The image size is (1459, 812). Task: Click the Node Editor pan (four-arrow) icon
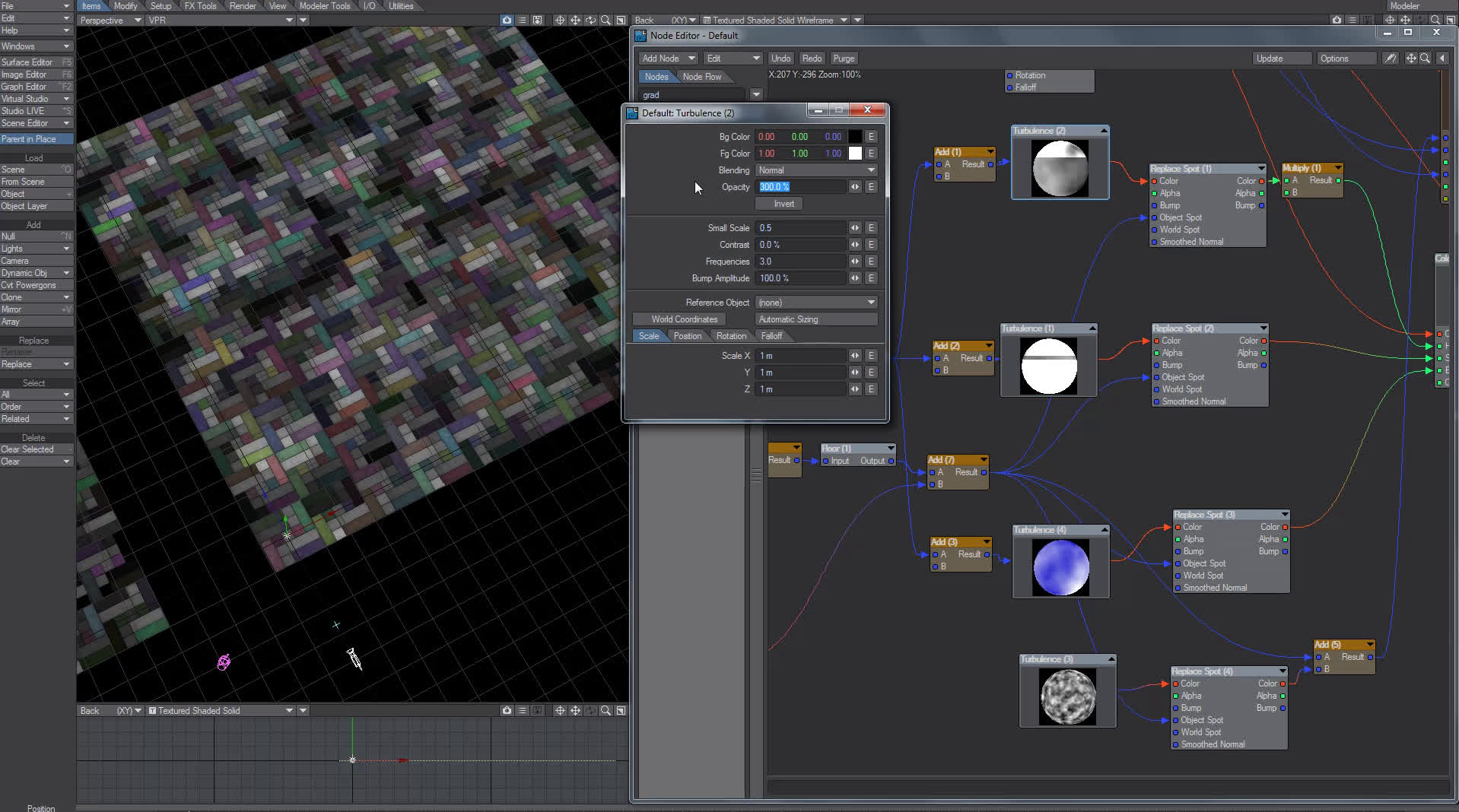click(x=1411, y=59)
